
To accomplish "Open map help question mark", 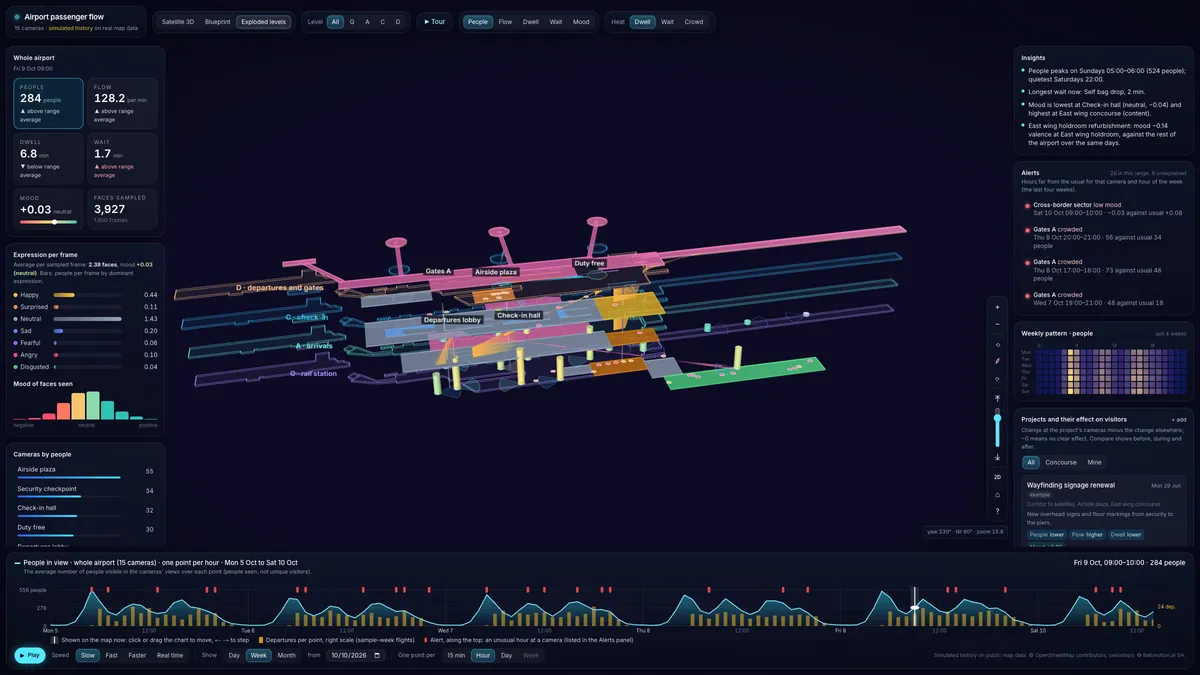I will (997, 511).
